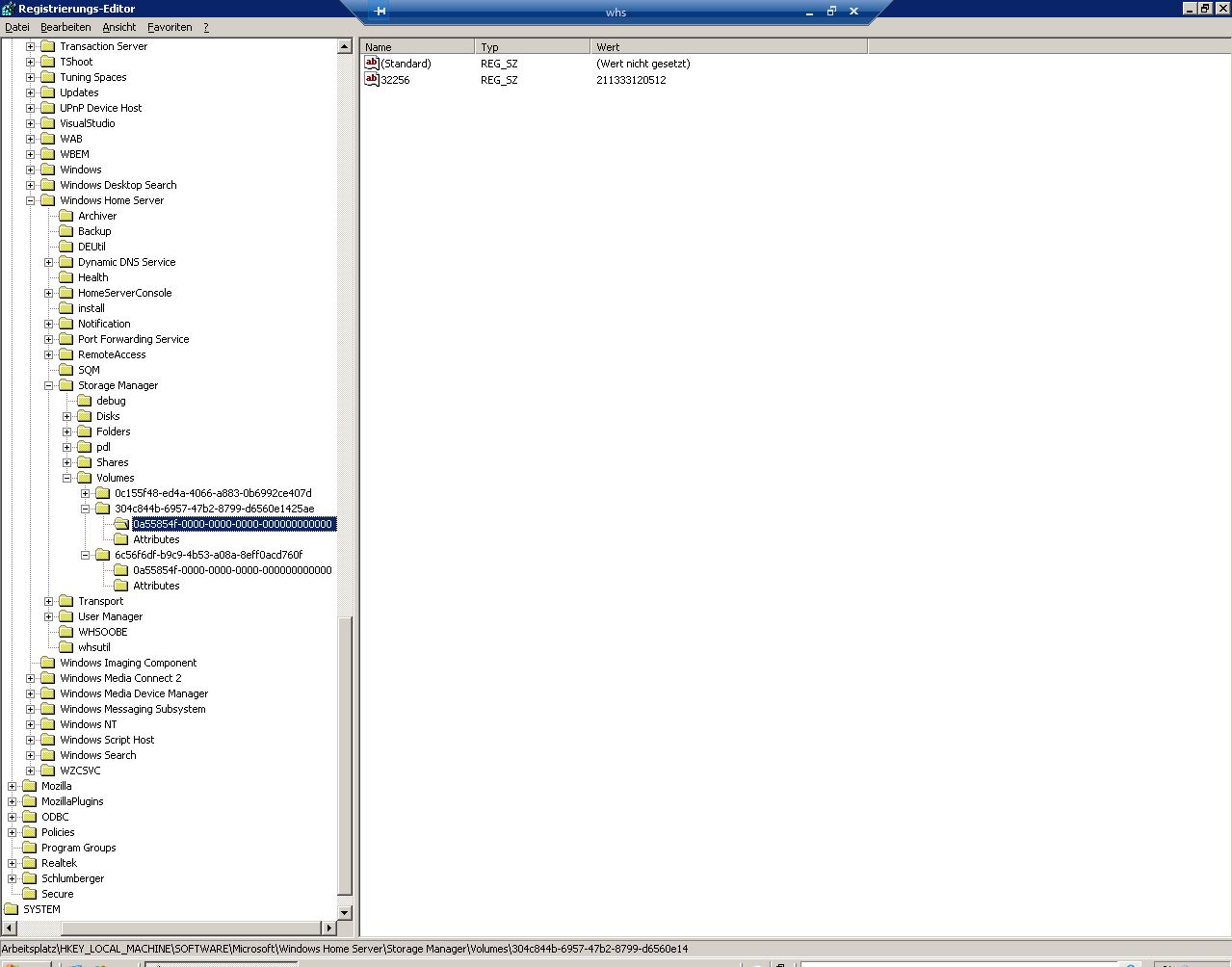Click the WHSOOBE folder icon
The width and height of the screenshot is (1232, 967).
[66, 632]
